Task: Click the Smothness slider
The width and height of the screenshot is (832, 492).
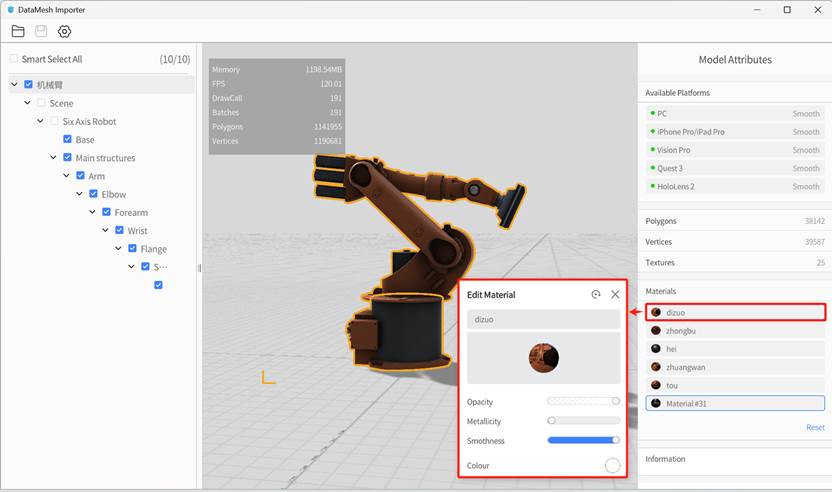Action: tap(583, 440)
